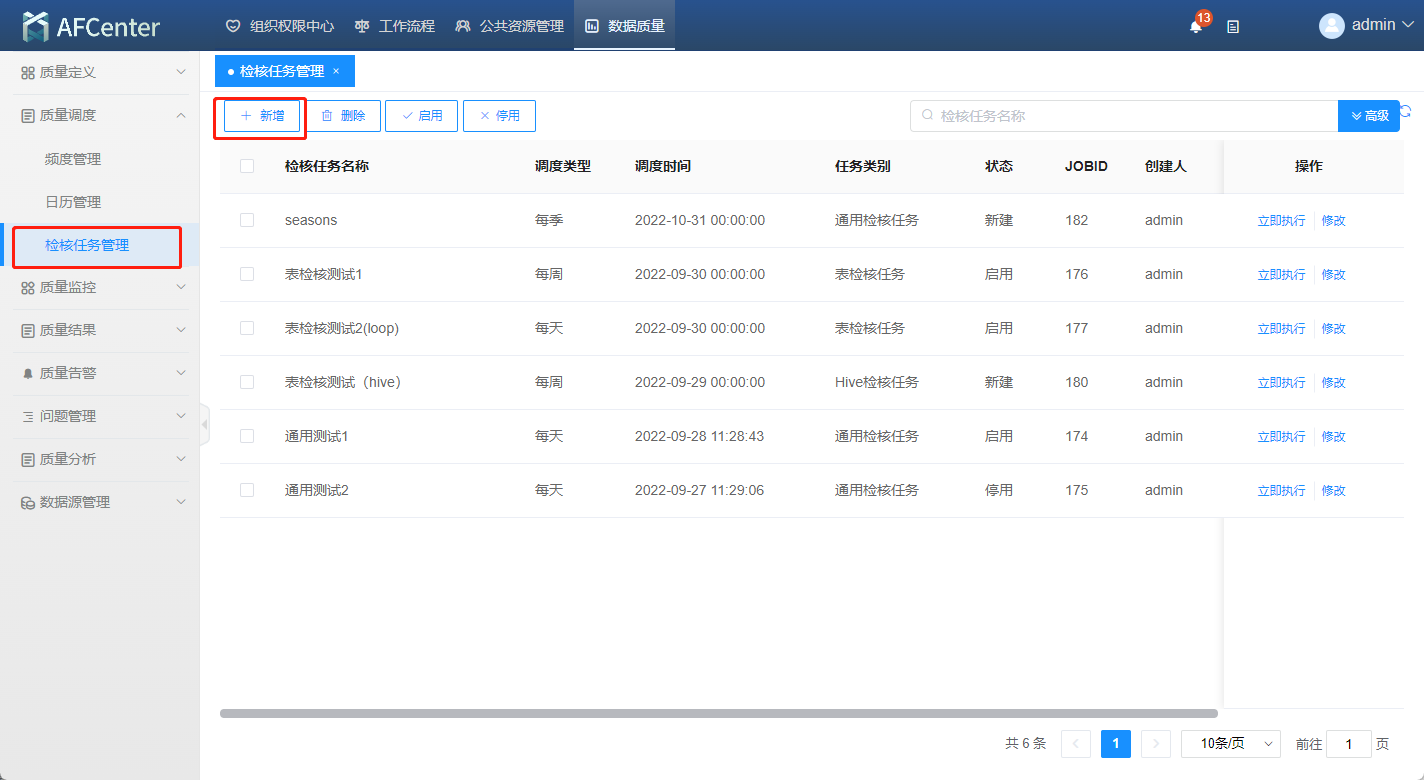Click the 删除 trash button
The width and height of the screenshot is (1424, 780).
pyautogui.click(x=343, y=116)
